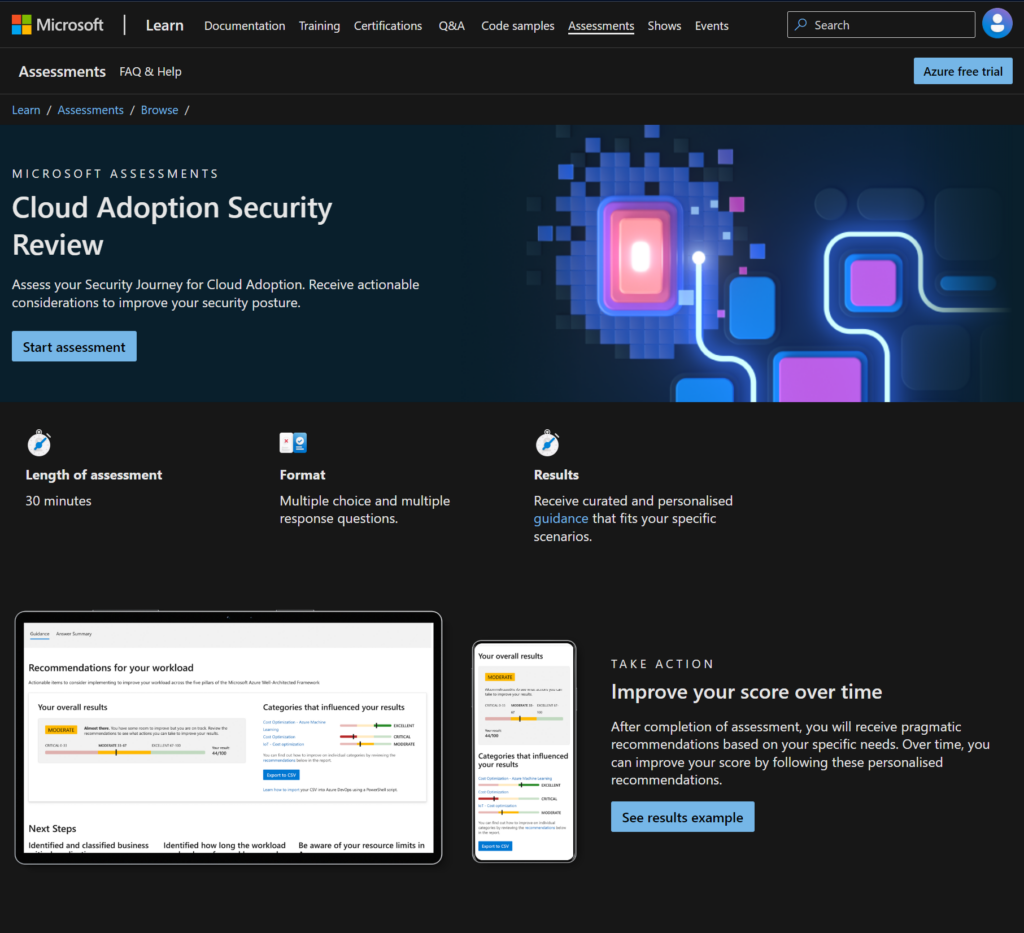Click the Format checklist icon
This screenshot has width=1024, height=933.
click(x=293, y=442)
